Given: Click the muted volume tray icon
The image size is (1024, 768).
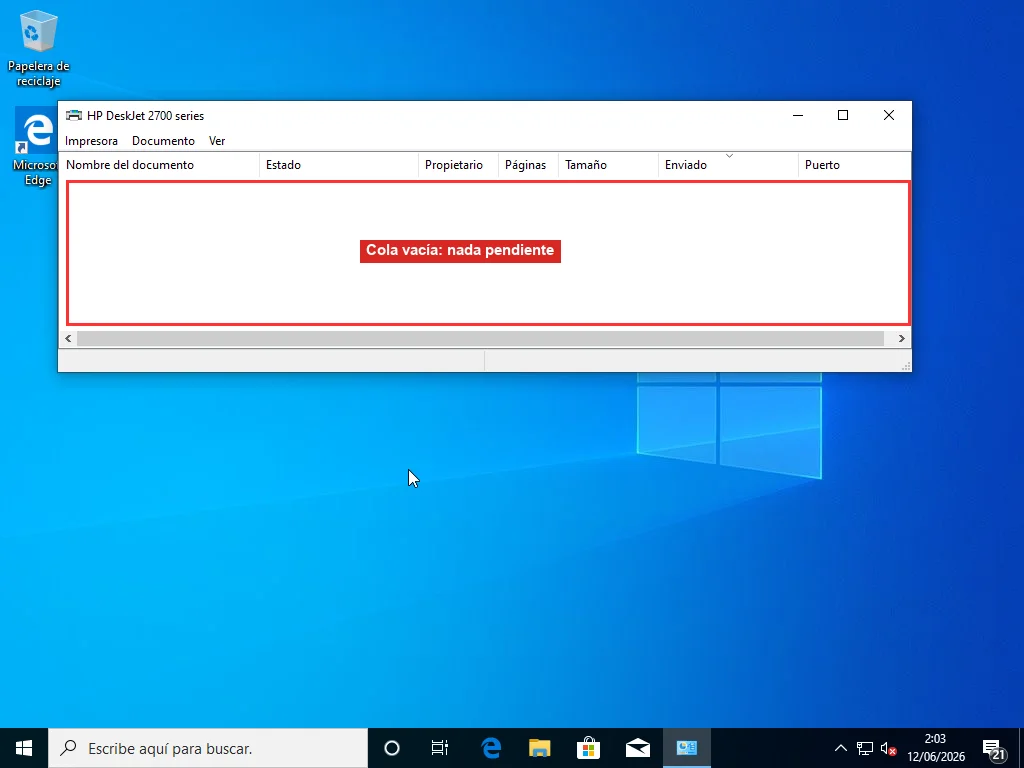Looking at the screenshot, I should [x=888, y=748].
